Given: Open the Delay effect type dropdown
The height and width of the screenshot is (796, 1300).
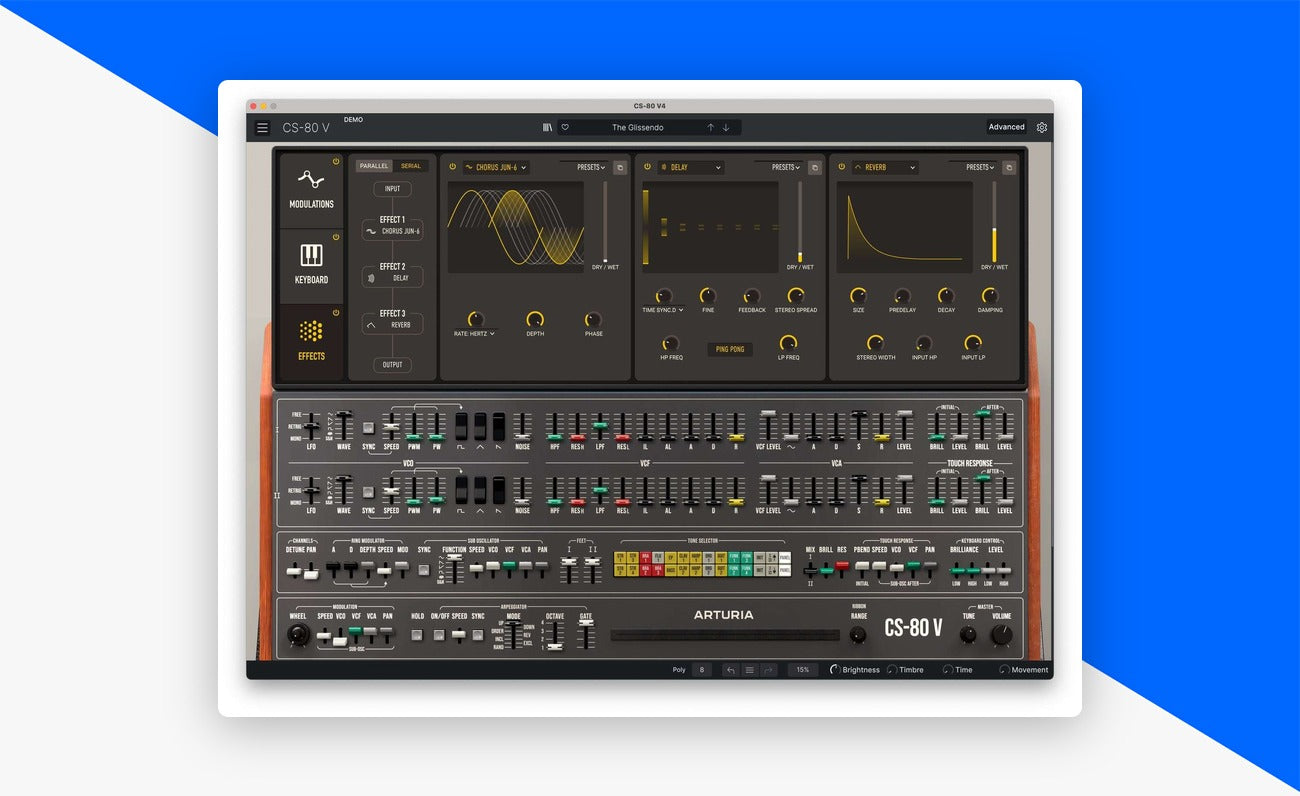Looking at the screenshot, I should (690, 168).
